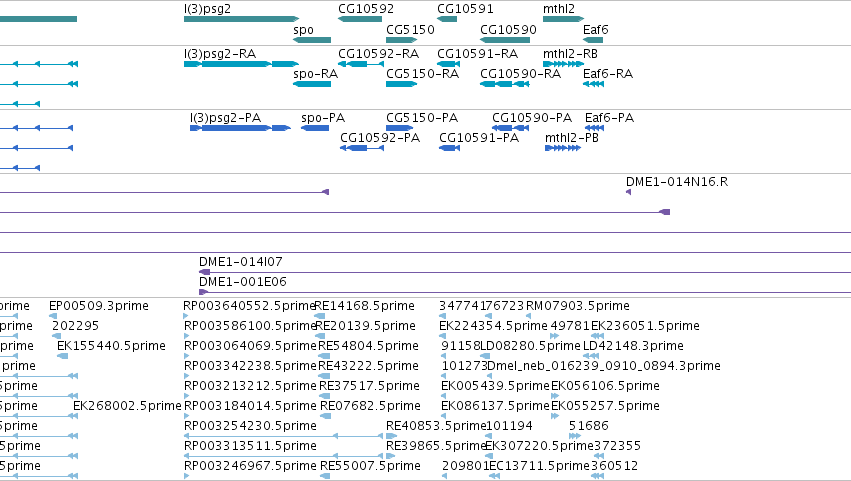Click the DME1-014I07 clone line

pyautogui.click(x=525, y=272)
